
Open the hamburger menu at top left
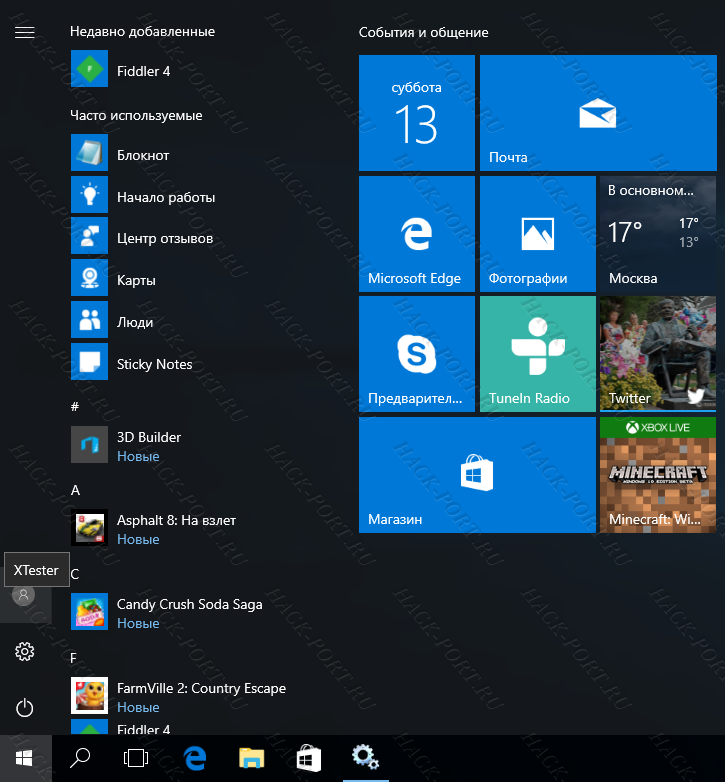pos(24,32)
